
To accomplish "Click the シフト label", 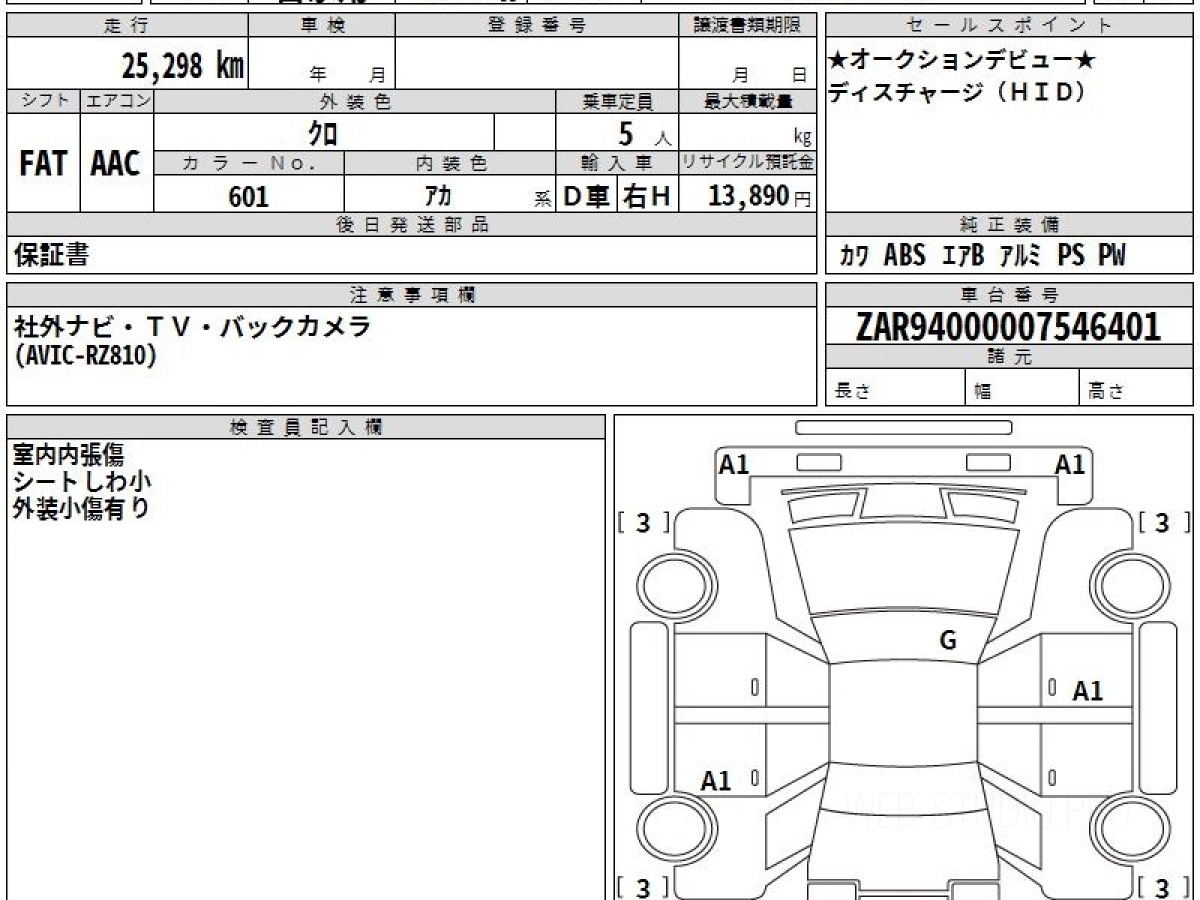I will click(x=43, y=101).
